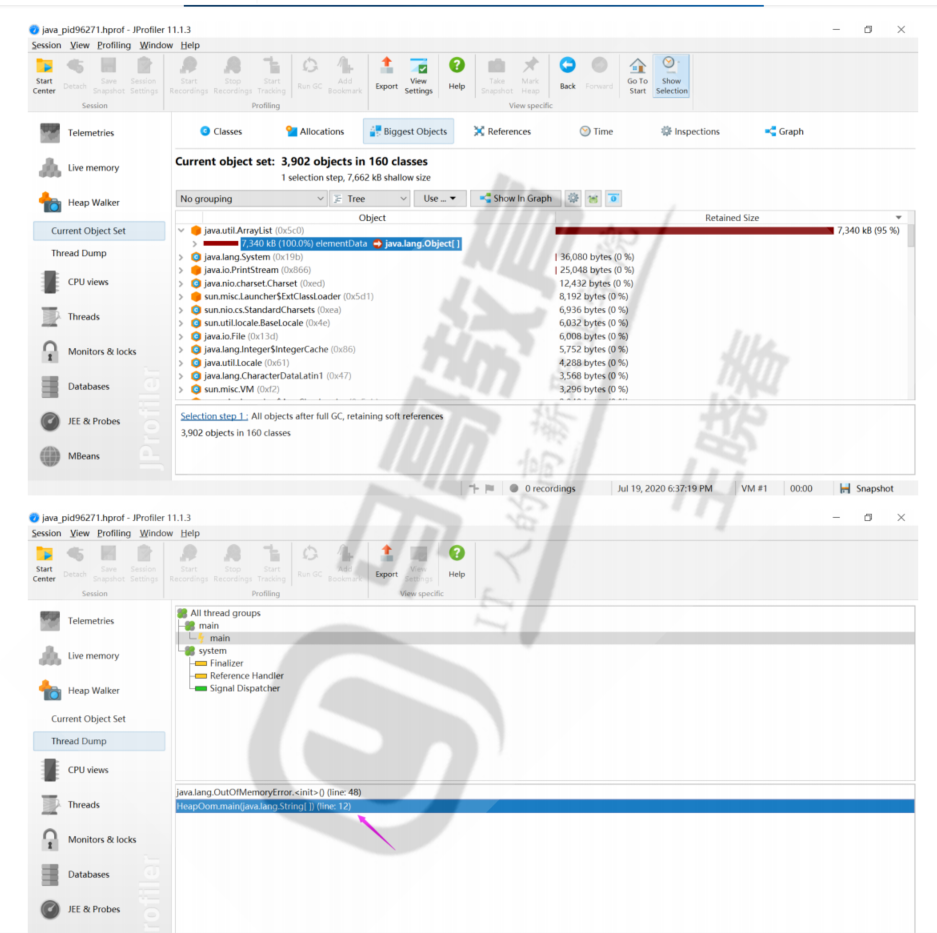Click the blue icon at the view toolbar's end
The width and height of the screenshot is (937, 933).
(614, 198)
